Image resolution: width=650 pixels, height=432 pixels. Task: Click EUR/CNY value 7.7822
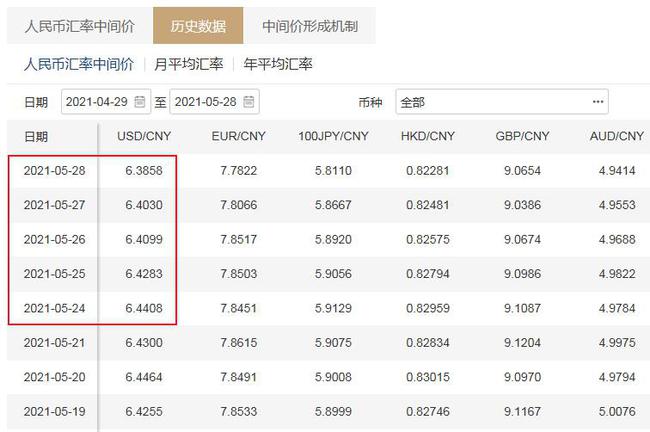[238, 170]
